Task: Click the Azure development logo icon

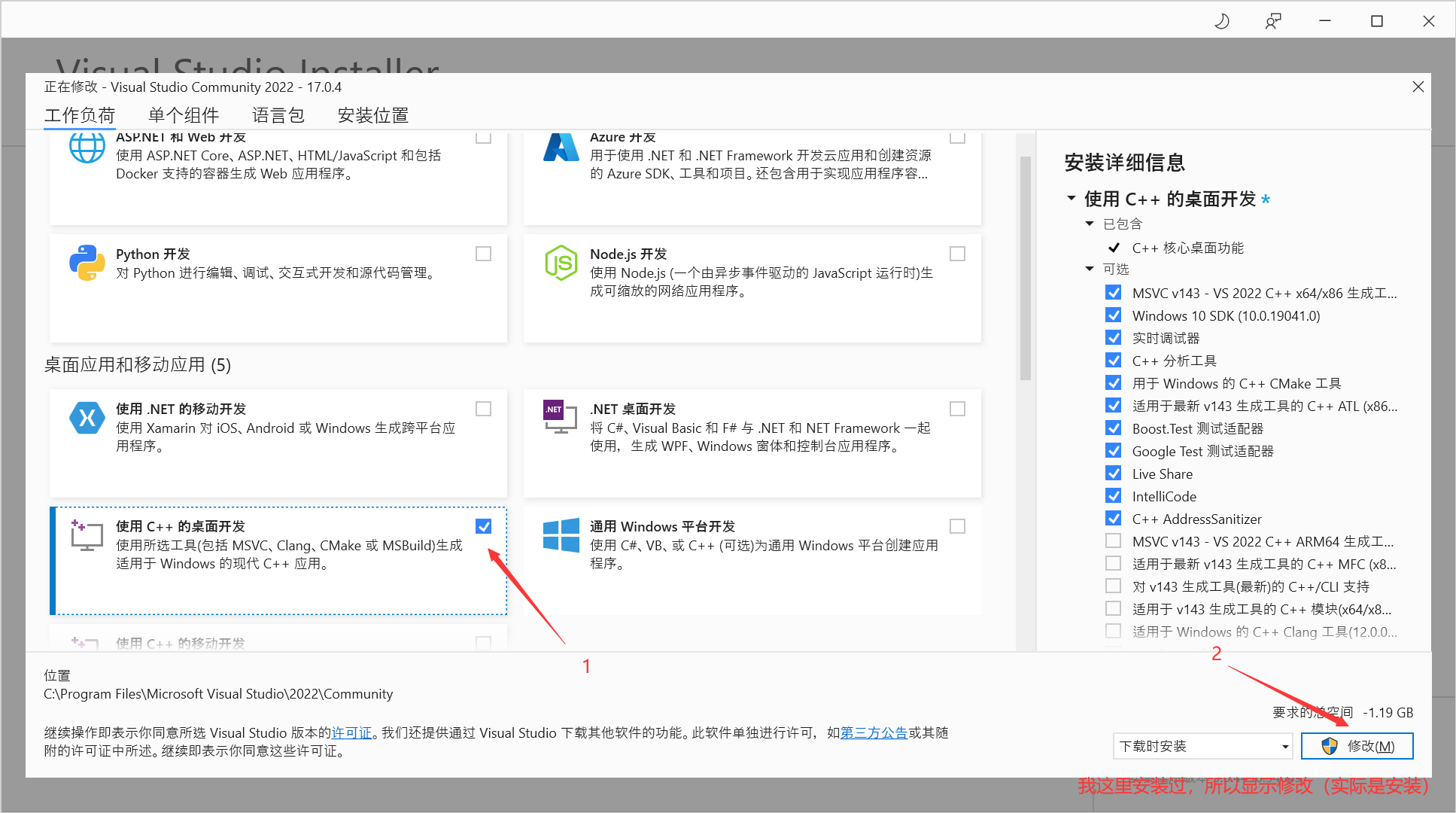Action: click(561, 148)
